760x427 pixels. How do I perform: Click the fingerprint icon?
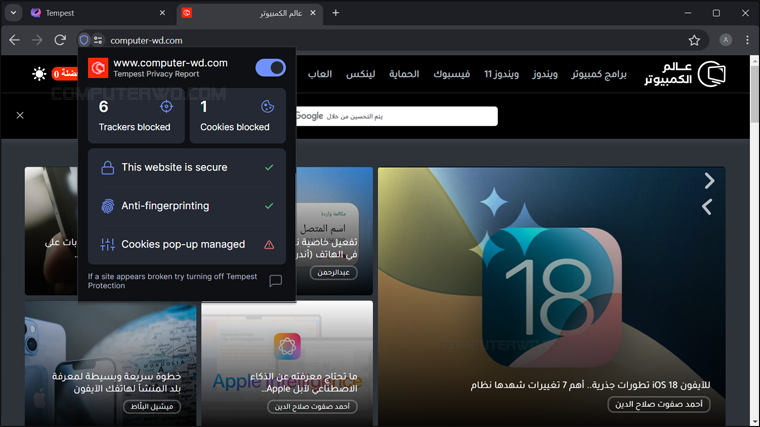coord(108,206)
